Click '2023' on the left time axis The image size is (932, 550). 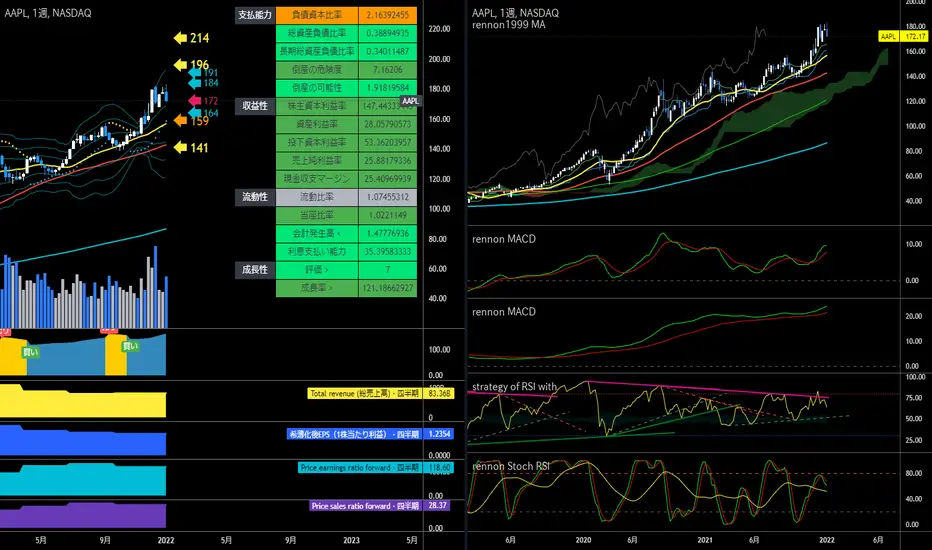[x=351, y=540]
